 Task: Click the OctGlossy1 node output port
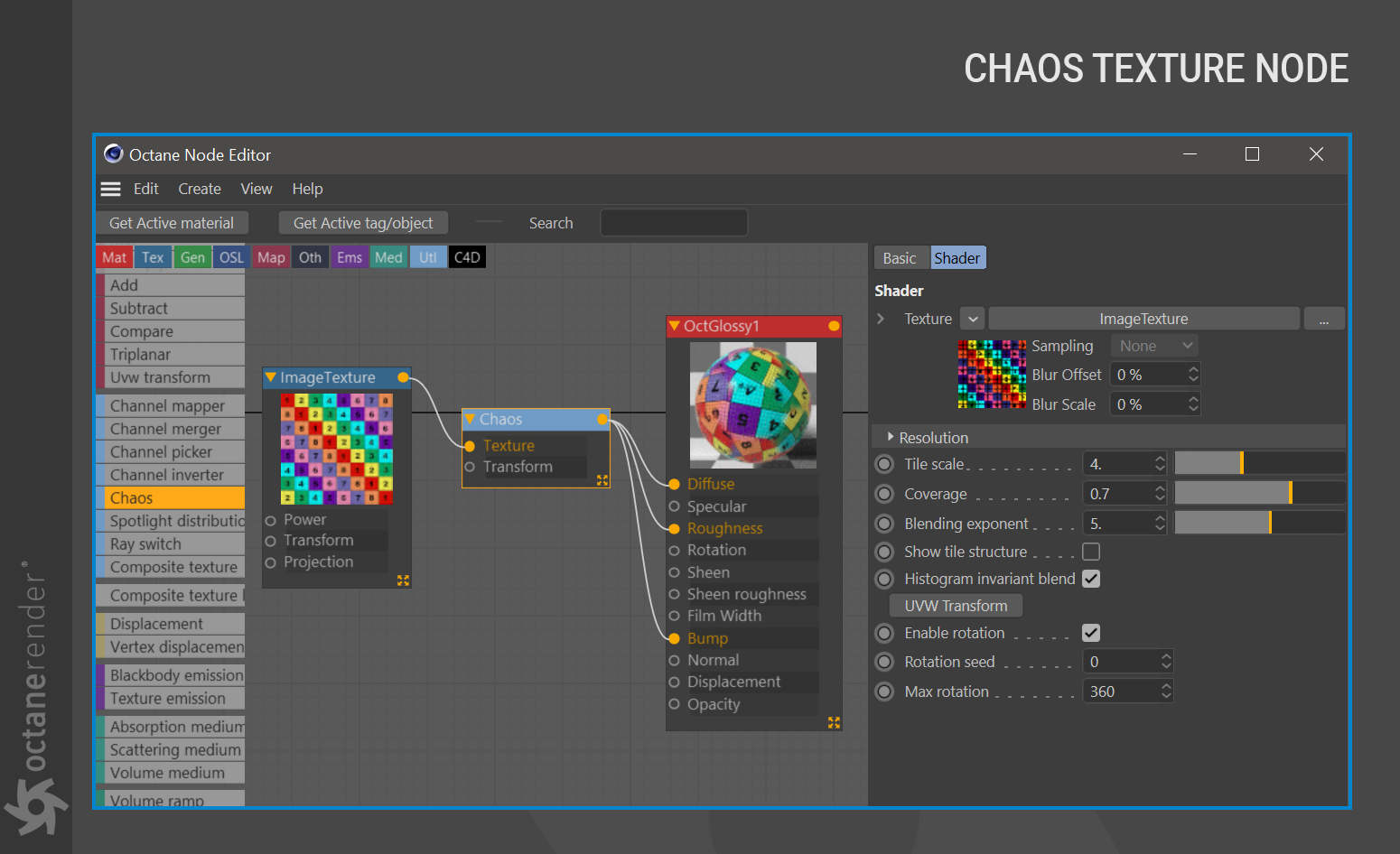(834, 326)
